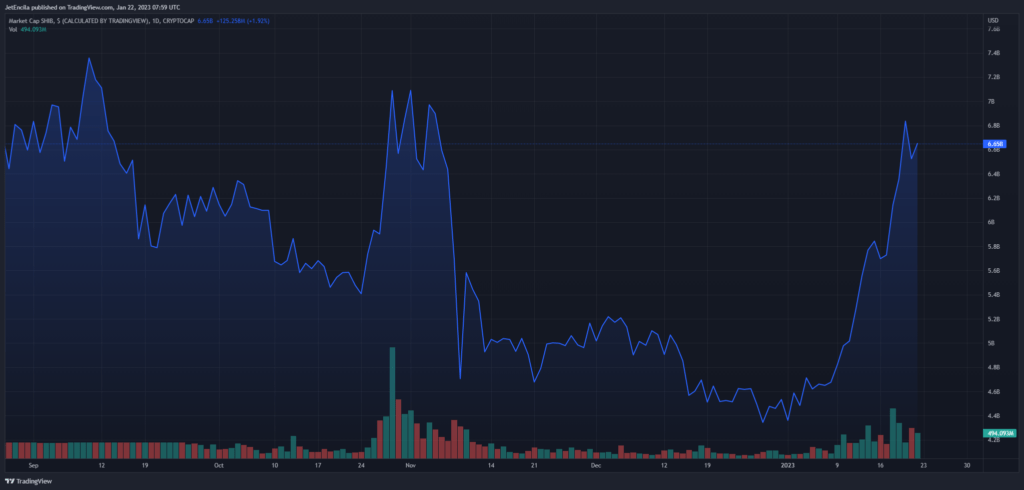The image size is (1024, 490).
Task: Click the TradingView logo icon
Action: (x=11, y=481)
